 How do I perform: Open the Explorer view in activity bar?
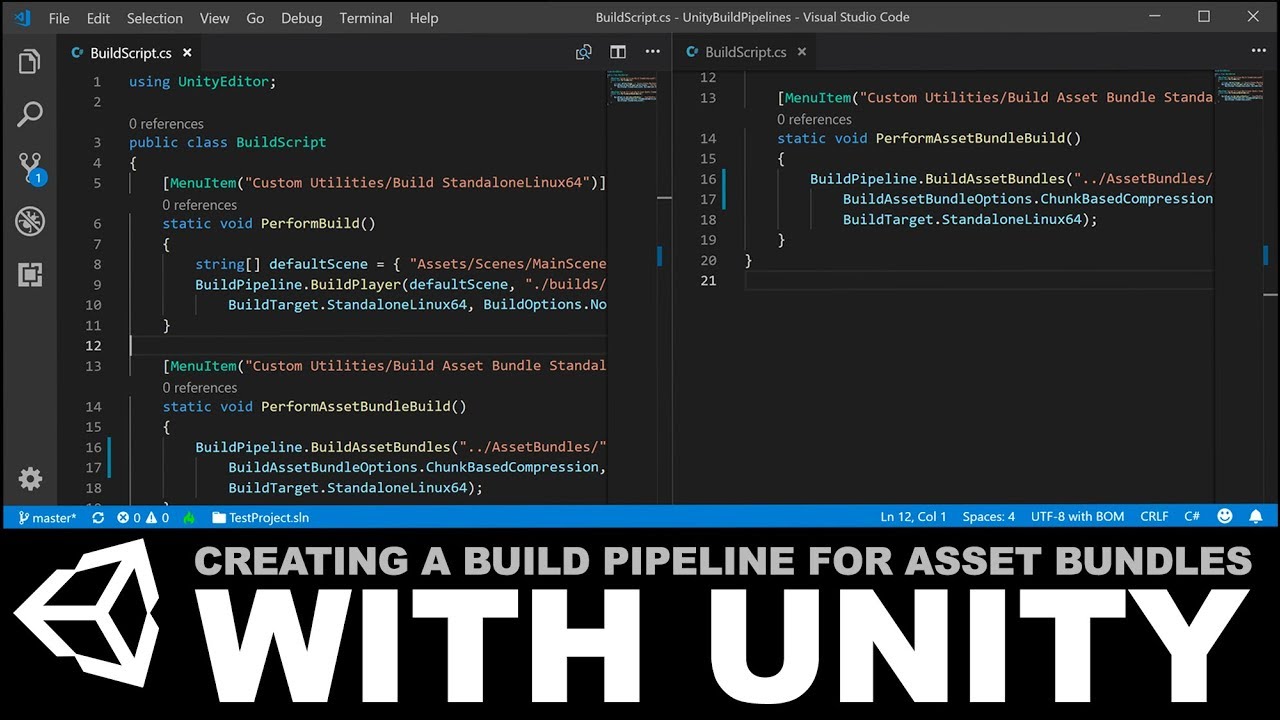tap(30, 62)
